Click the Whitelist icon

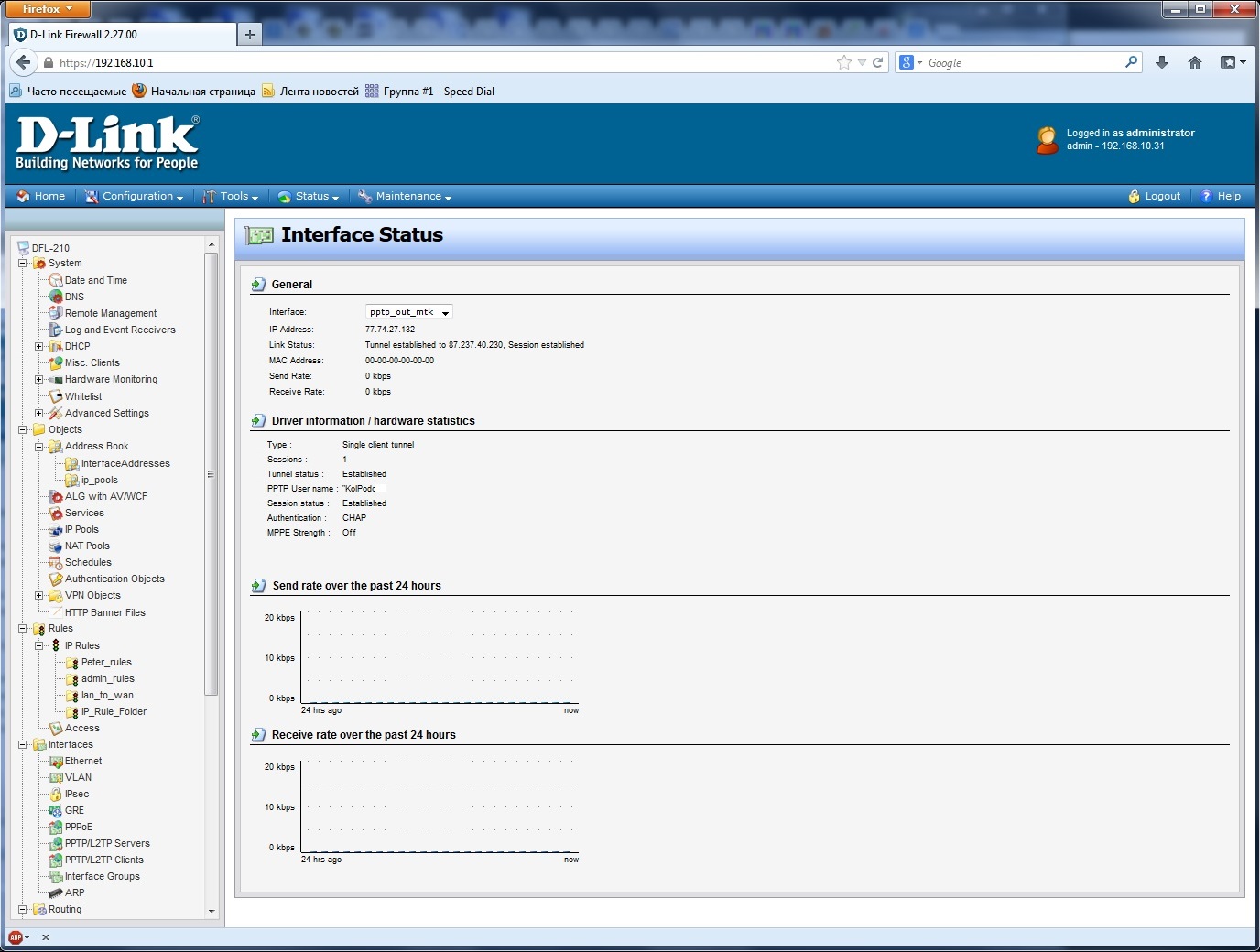tap(56, 396)
